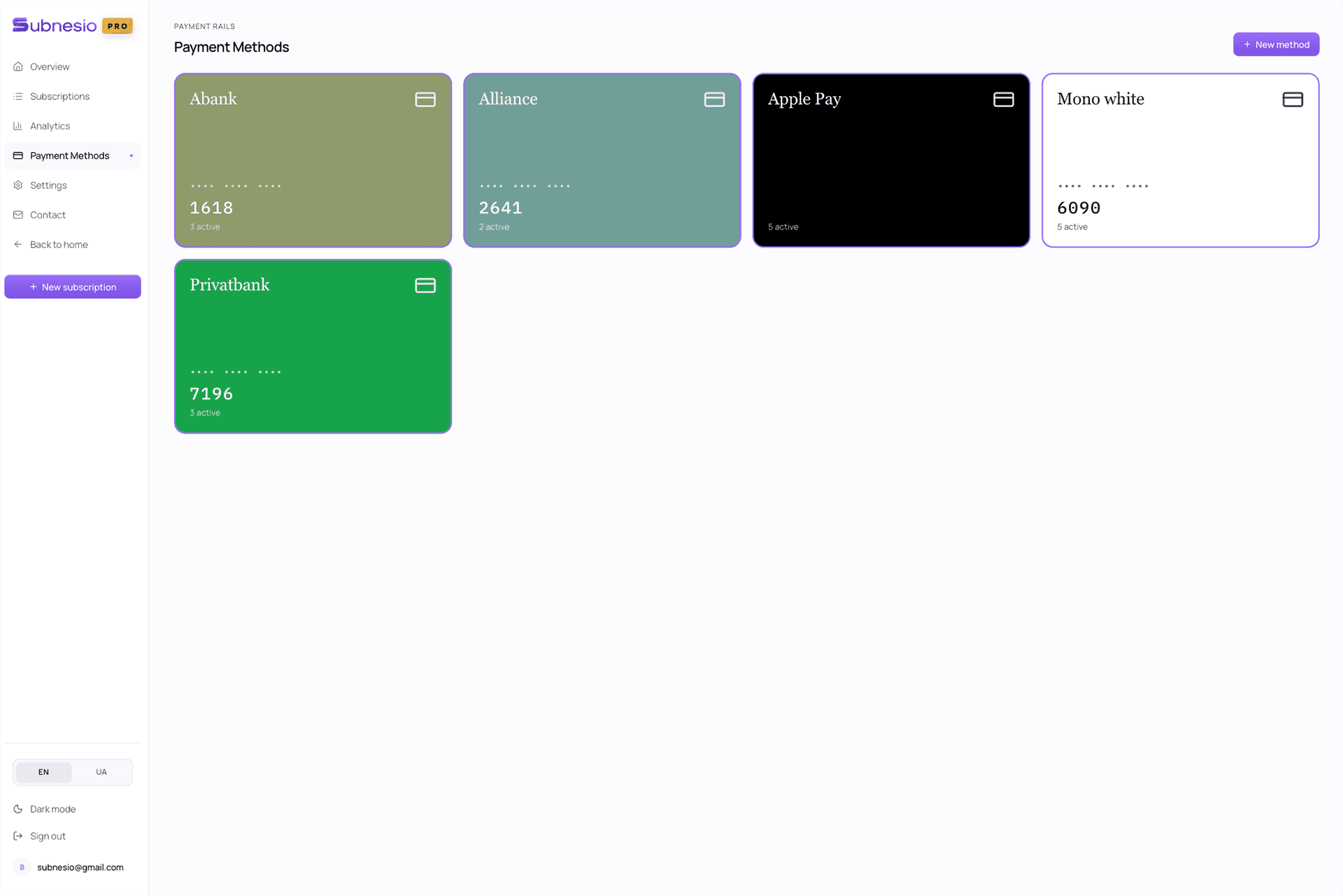This screenshot has width=1343, height=896.
Task: Open Settings page
Action: tap(73, 185)
